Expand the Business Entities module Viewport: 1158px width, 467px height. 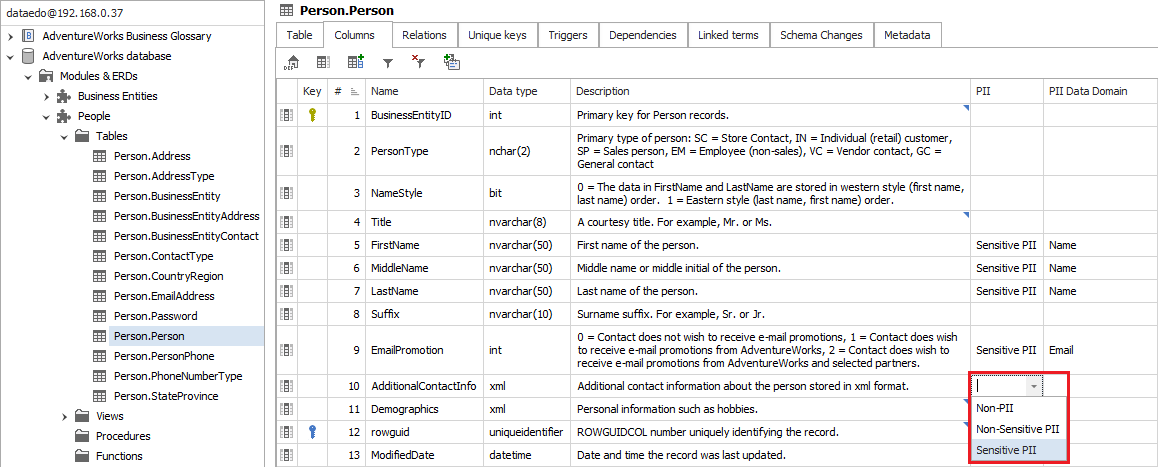point(46,96)
